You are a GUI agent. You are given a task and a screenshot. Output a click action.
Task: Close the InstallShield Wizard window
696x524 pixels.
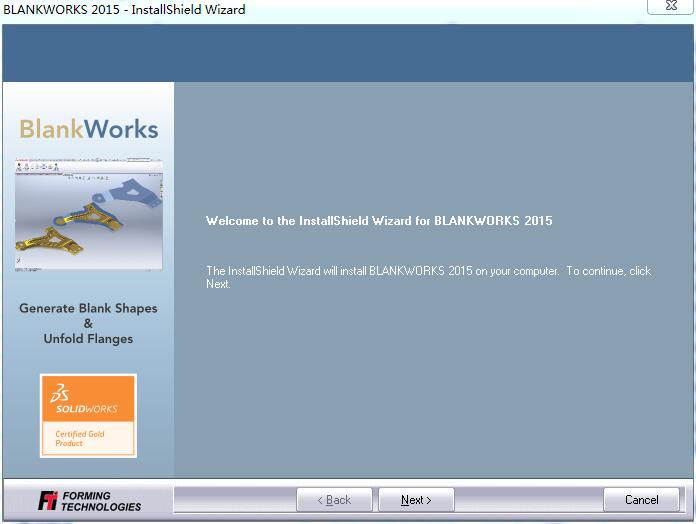[x=671, y=6]
